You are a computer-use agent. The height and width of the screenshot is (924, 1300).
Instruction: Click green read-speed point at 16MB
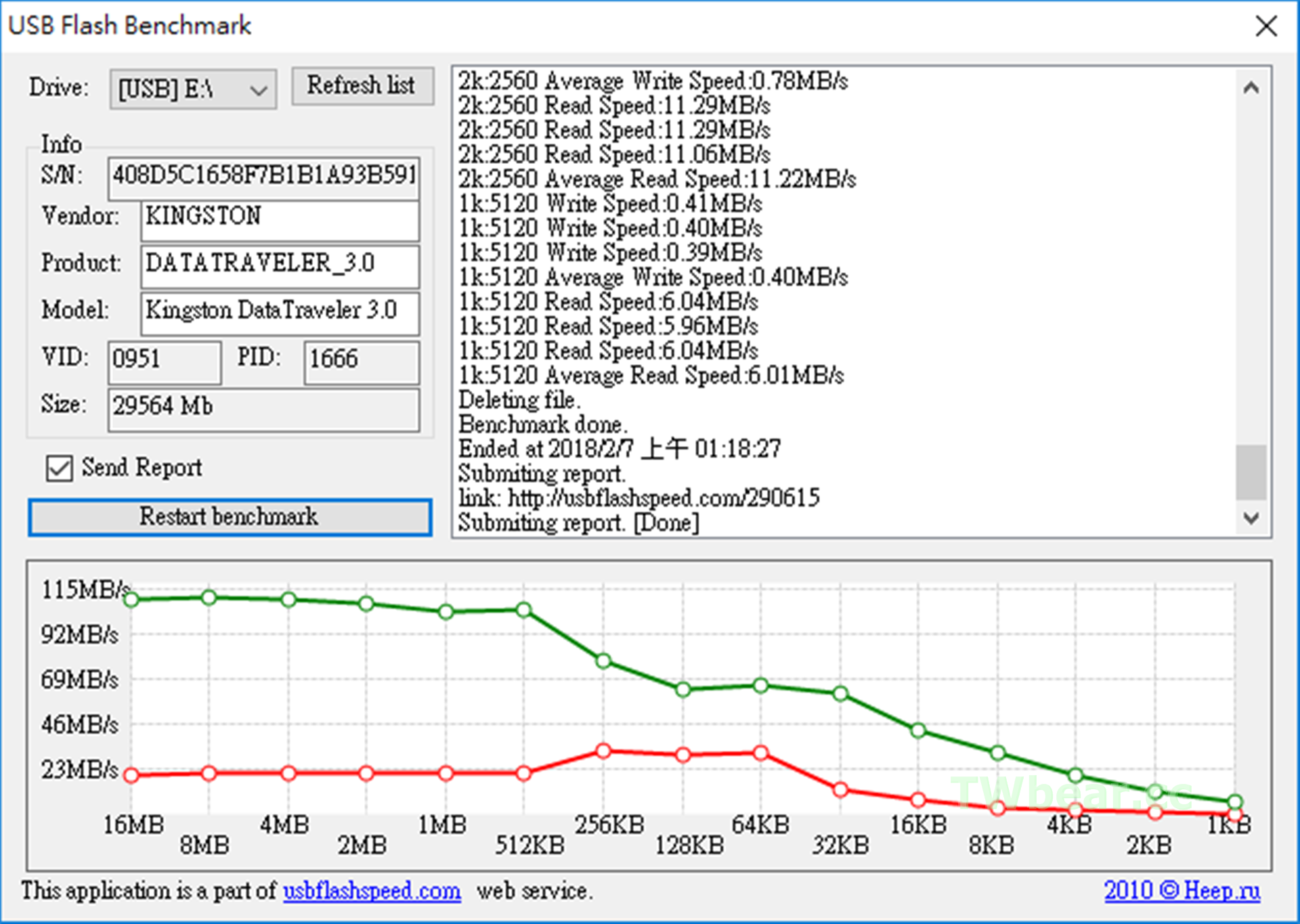point(131,599)
